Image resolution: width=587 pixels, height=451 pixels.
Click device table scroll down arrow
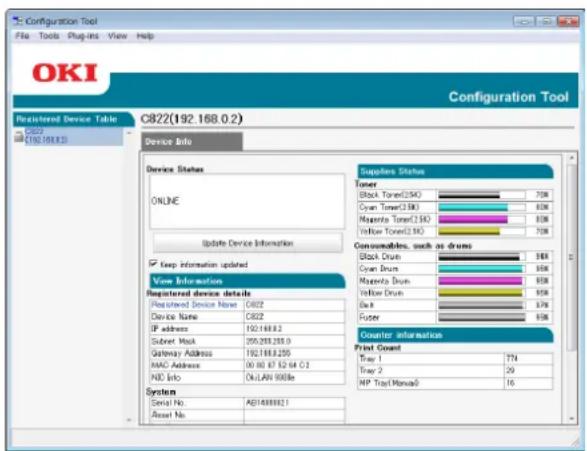point(129,420)
